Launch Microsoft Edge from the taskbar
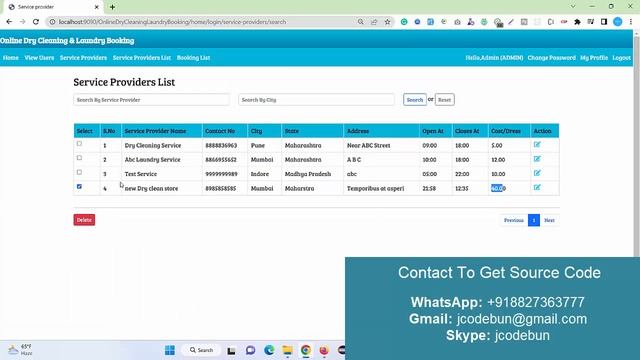 click(269, 350)
